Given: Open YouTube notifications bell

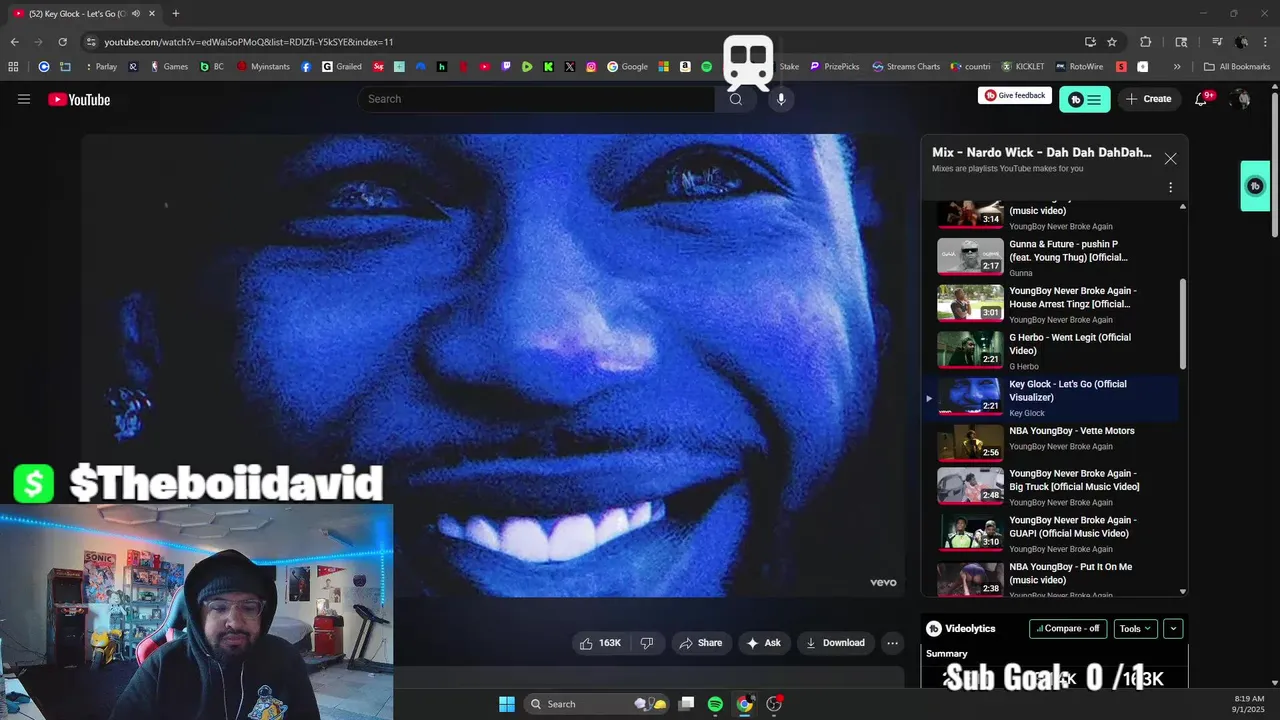Looking at the screenshot, I should [x=1202, y=99].
